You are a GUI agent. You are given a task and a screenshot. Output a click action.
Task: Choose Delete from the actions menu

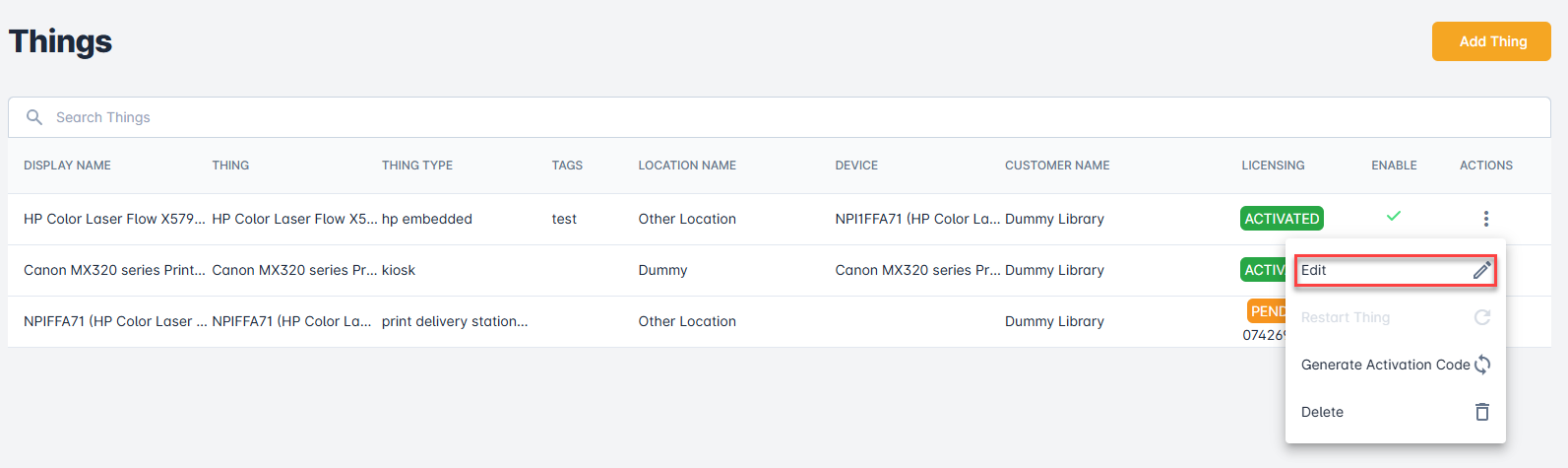[1322, 412]
